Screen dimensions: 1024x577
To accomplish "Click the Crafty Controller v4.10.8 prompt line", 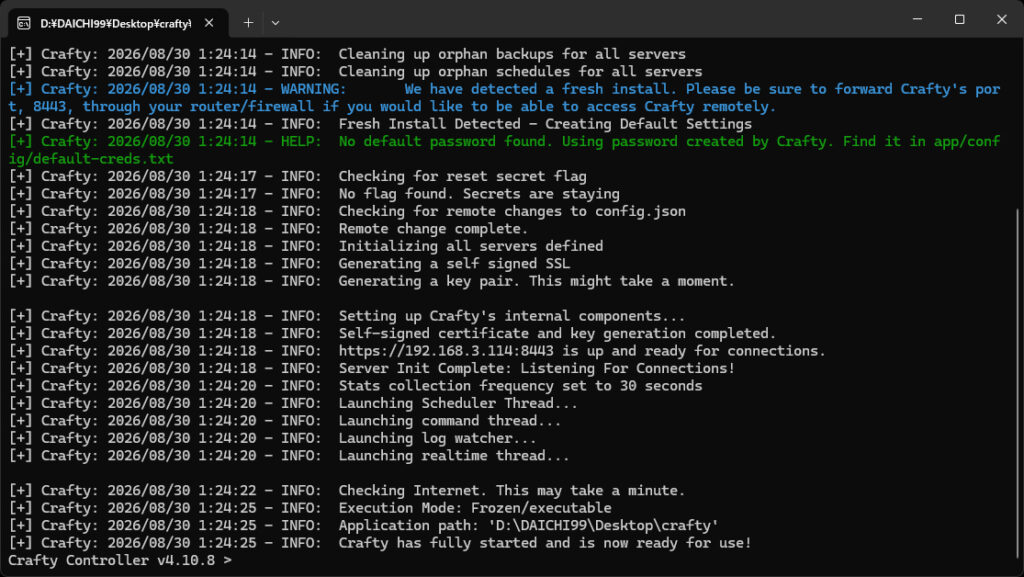I will coord(120,560).
